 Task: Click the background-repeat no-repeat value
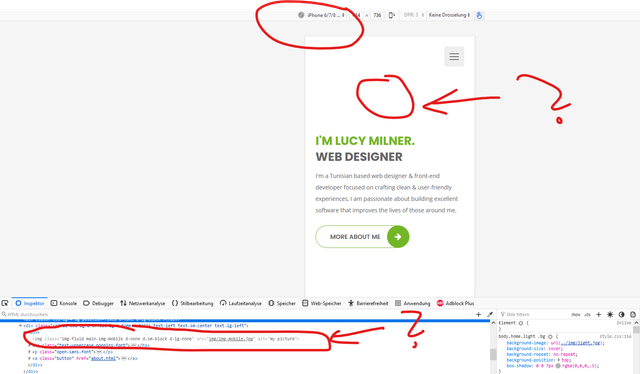[x=564, y=354]
